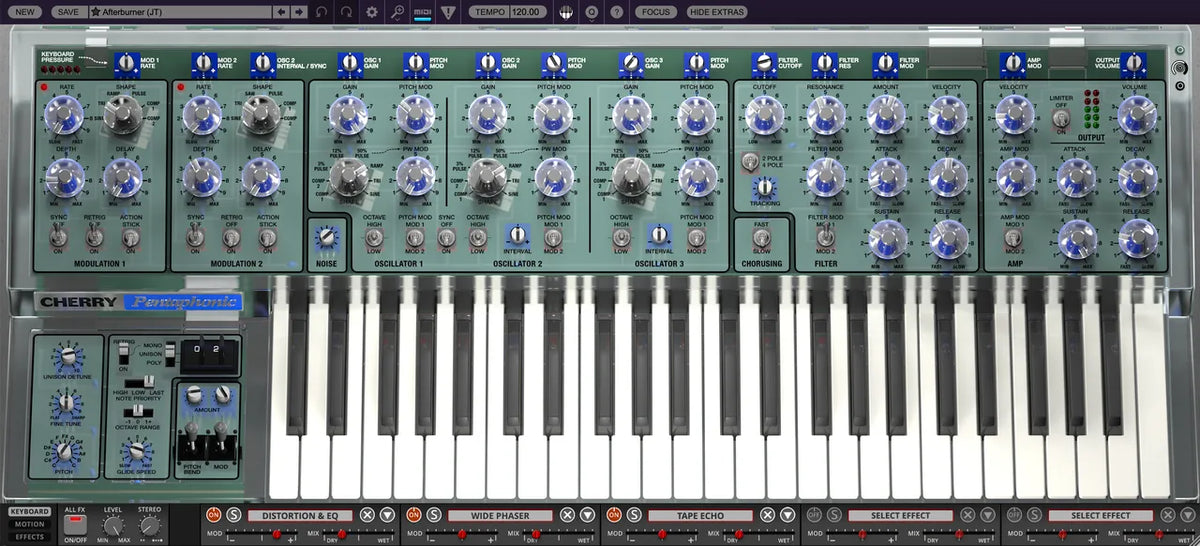Click the redo arrow icon
This screenshot has width=1200, height=546.
[x=346, y=12]
